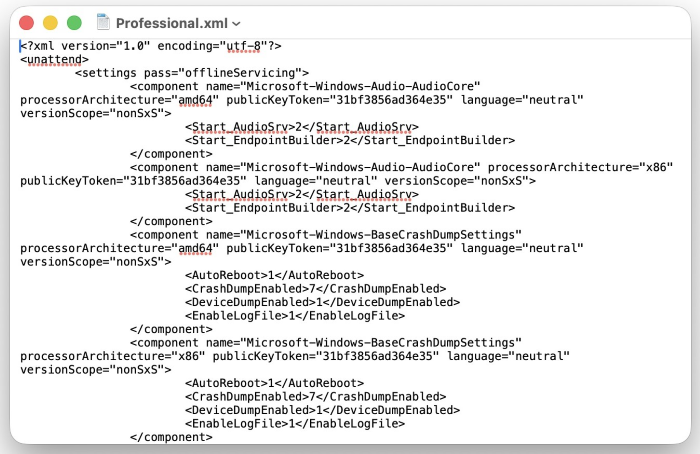The image size is (700, 454).
Task: Click the first Start_AudioSrv line under the amd64 AudioCore component
Action: 302,127
